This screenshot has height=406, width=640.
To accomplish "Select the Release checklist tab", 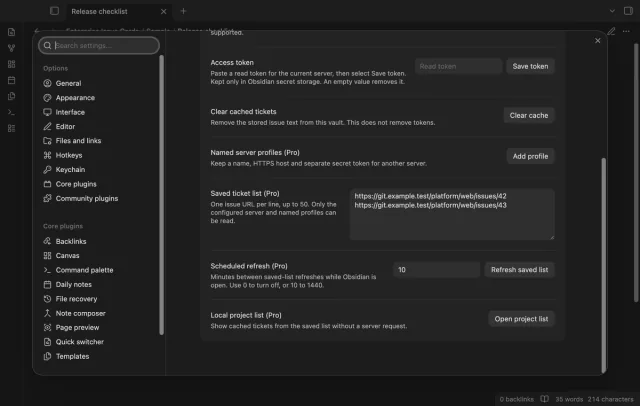I will (99, 11).
